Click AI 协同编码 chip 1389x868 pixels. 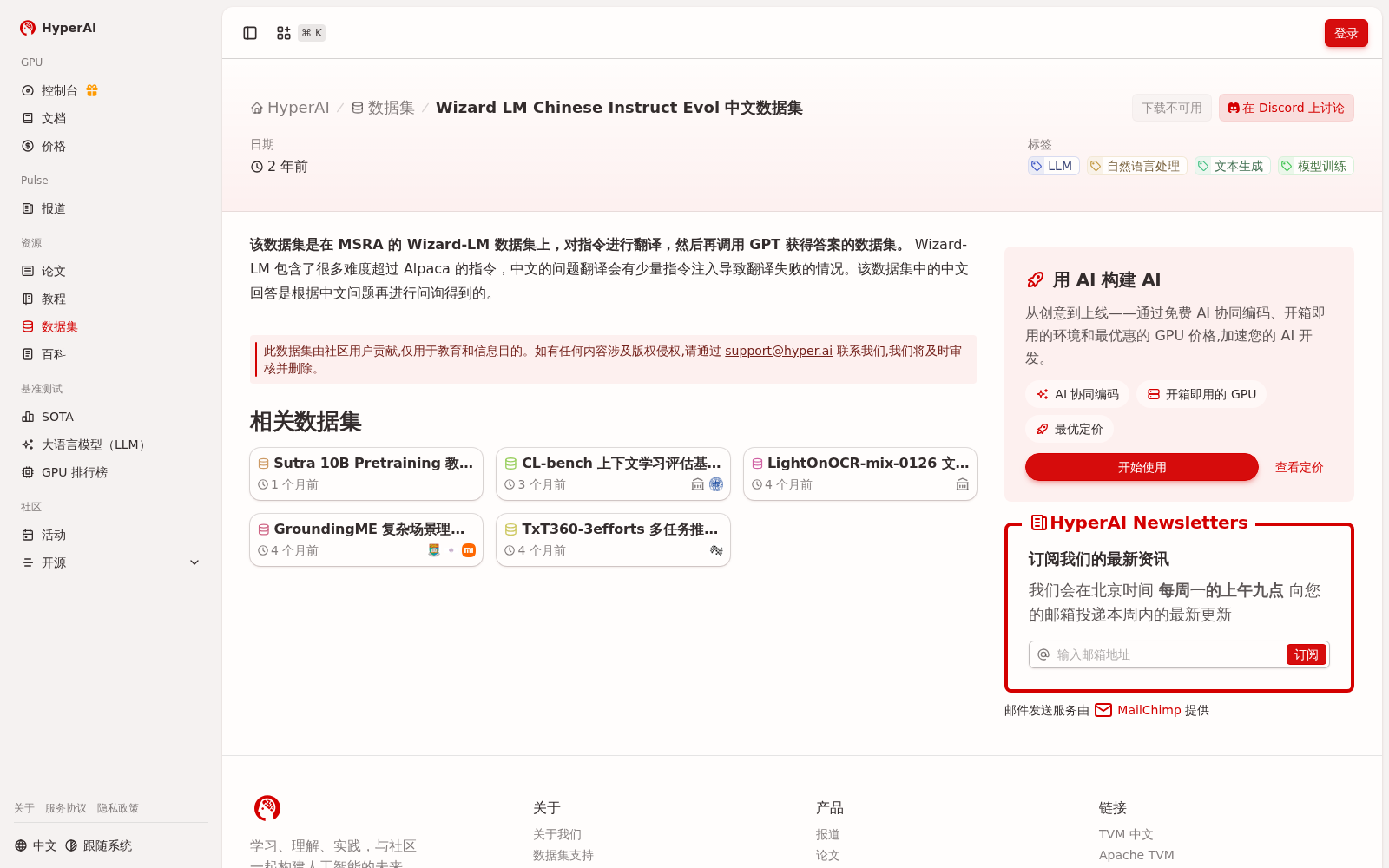coord(1077,394)
